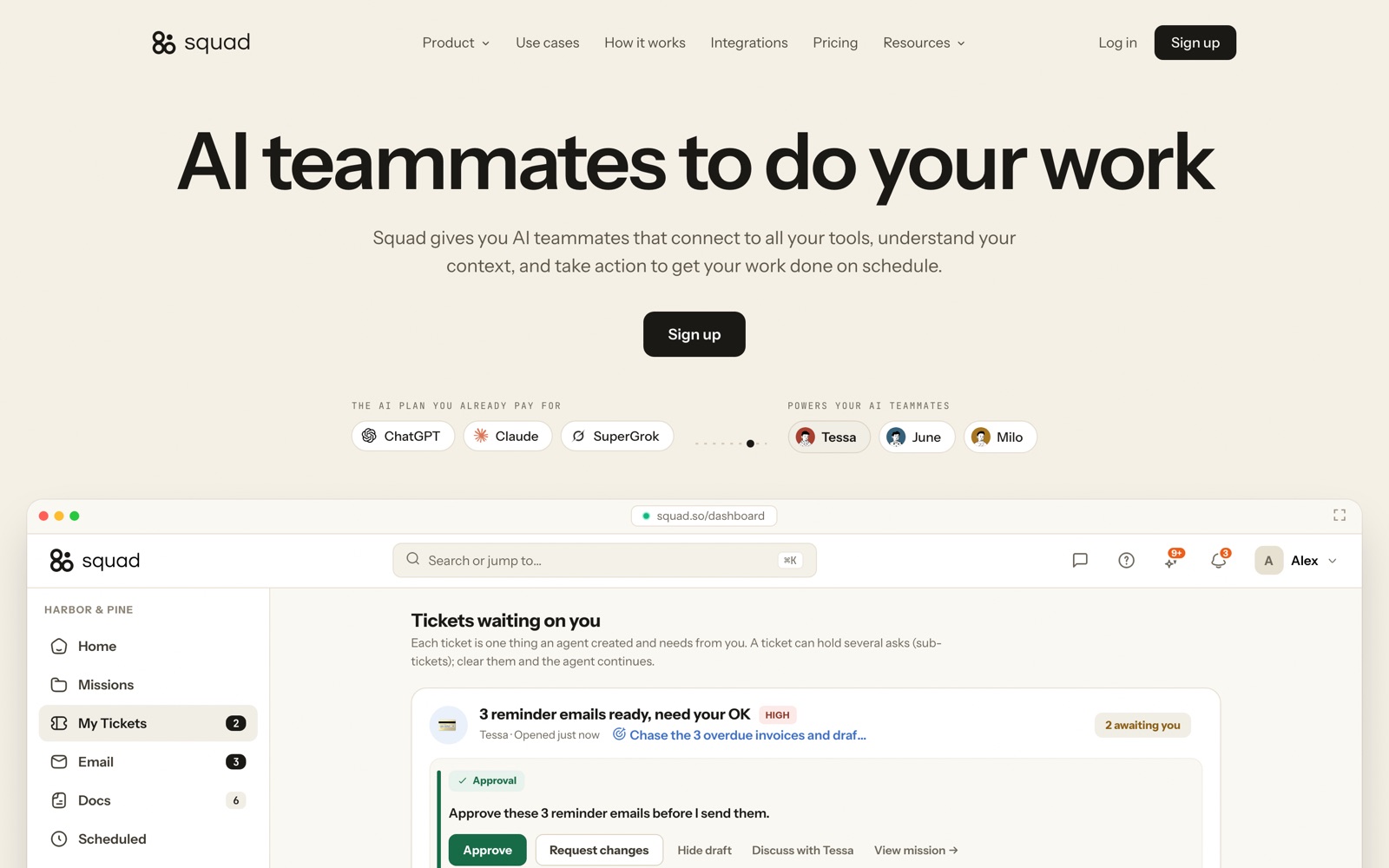Select the ChatGPT plan chip
This screenshot has width=1389, height=868.
click(403, 436)
